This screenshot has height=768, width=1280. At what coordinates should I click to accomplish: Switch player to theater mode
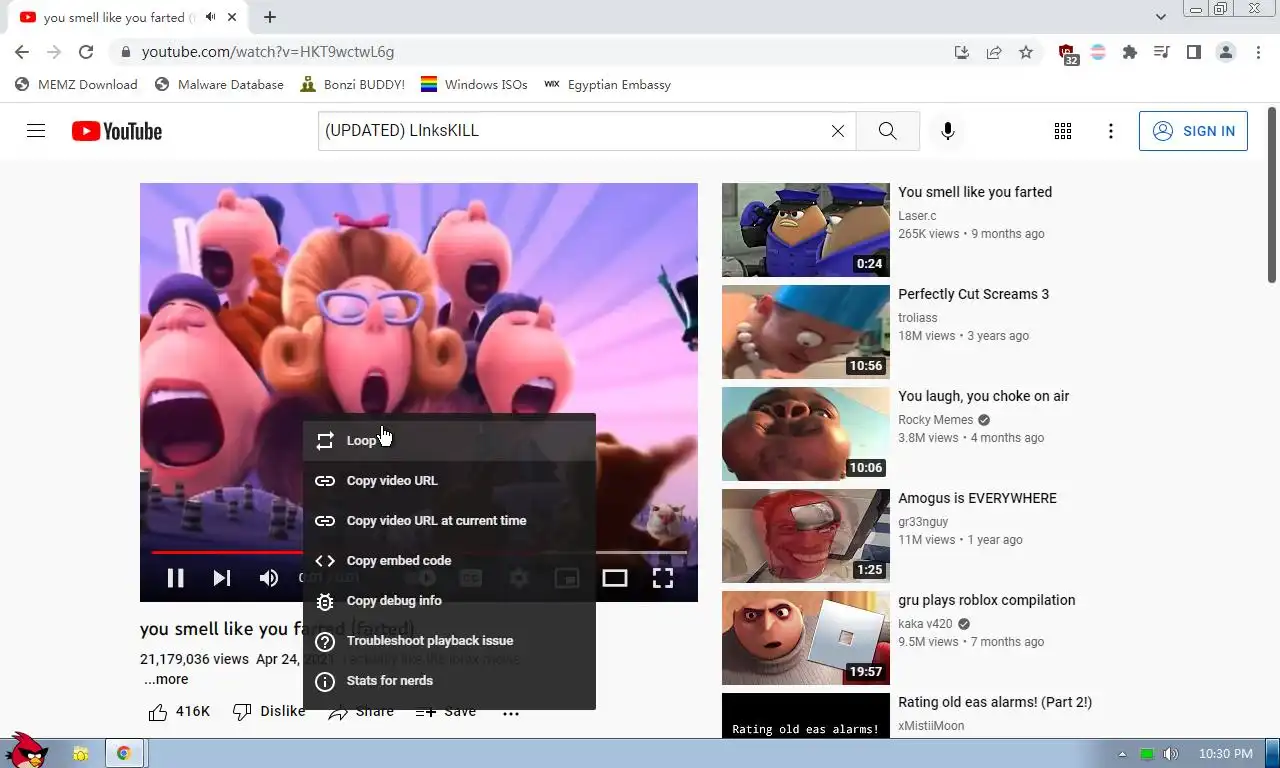pos(615,578)
